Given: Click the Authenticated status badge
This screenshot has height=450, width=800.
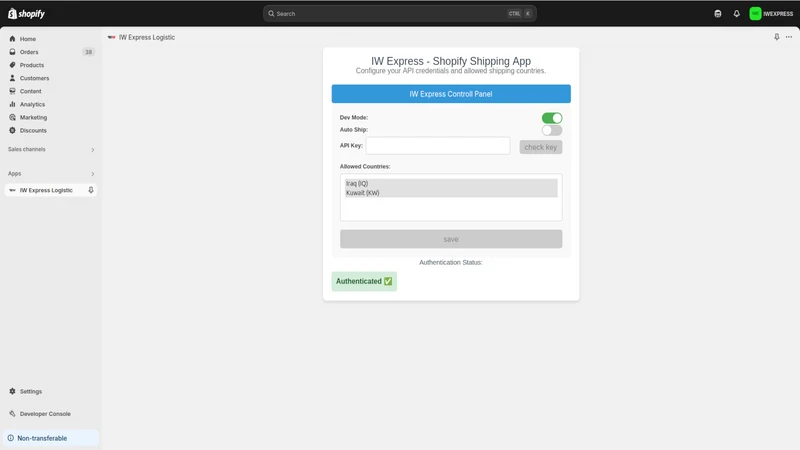Looking at the screenshot, I should [x=364, y=281].
